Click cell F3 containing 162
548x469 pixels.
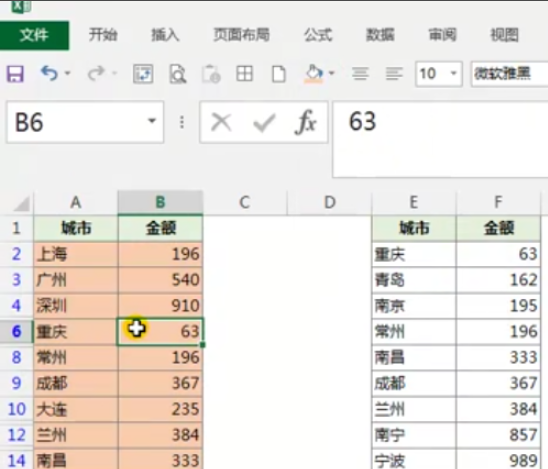[498, 280]
